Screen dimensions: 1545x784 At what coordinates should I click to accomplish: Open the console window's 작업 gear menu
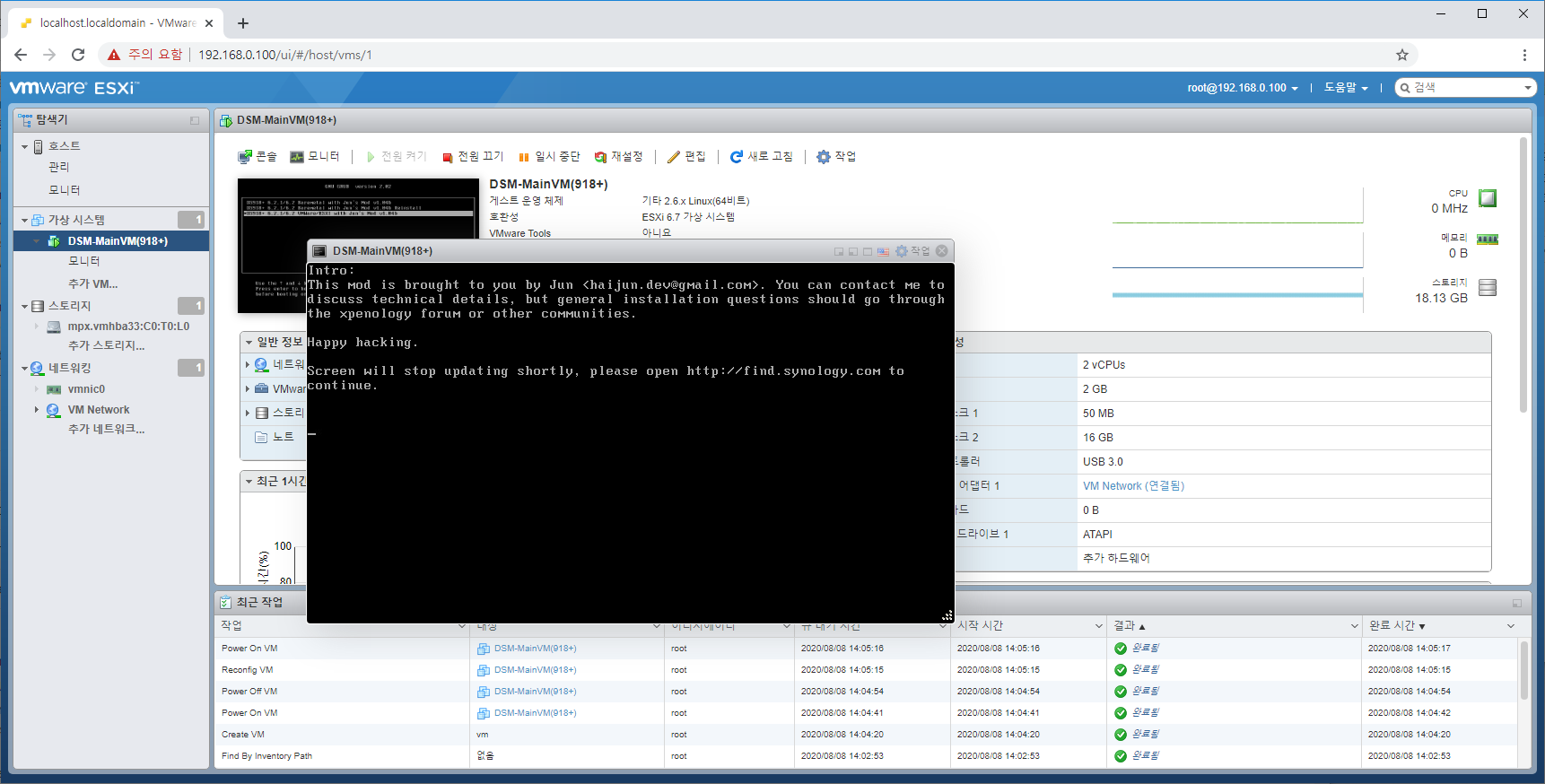(x=912, y=251)
